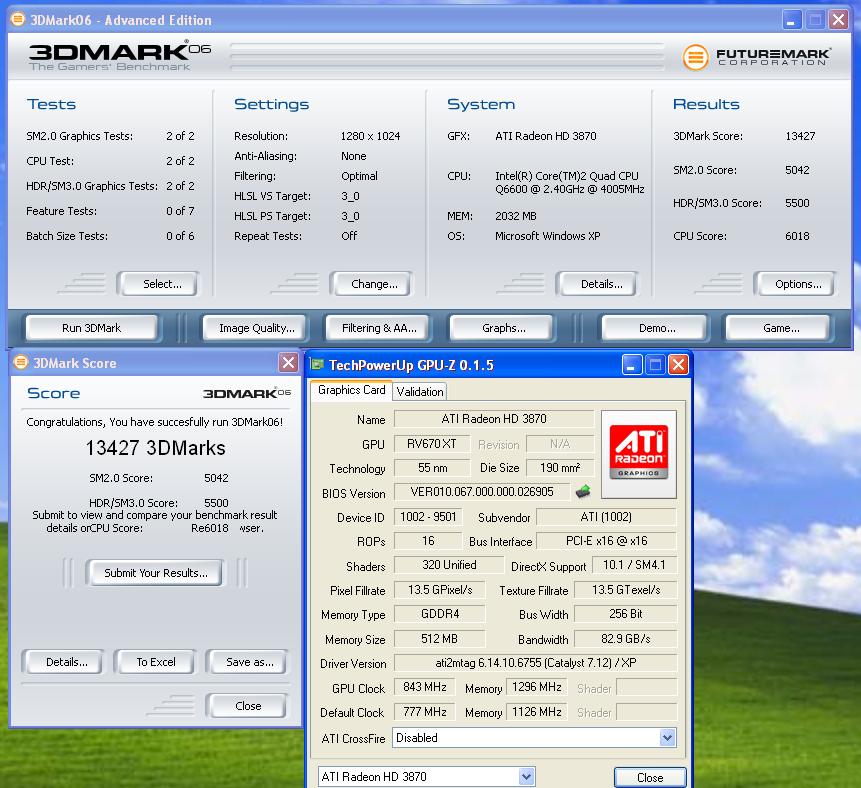Image resolution: width=861 pixels, height=788 pixels.
Task: Click the DirectX Support 10.1 / SM4.1 field
Action: (634, 565)
